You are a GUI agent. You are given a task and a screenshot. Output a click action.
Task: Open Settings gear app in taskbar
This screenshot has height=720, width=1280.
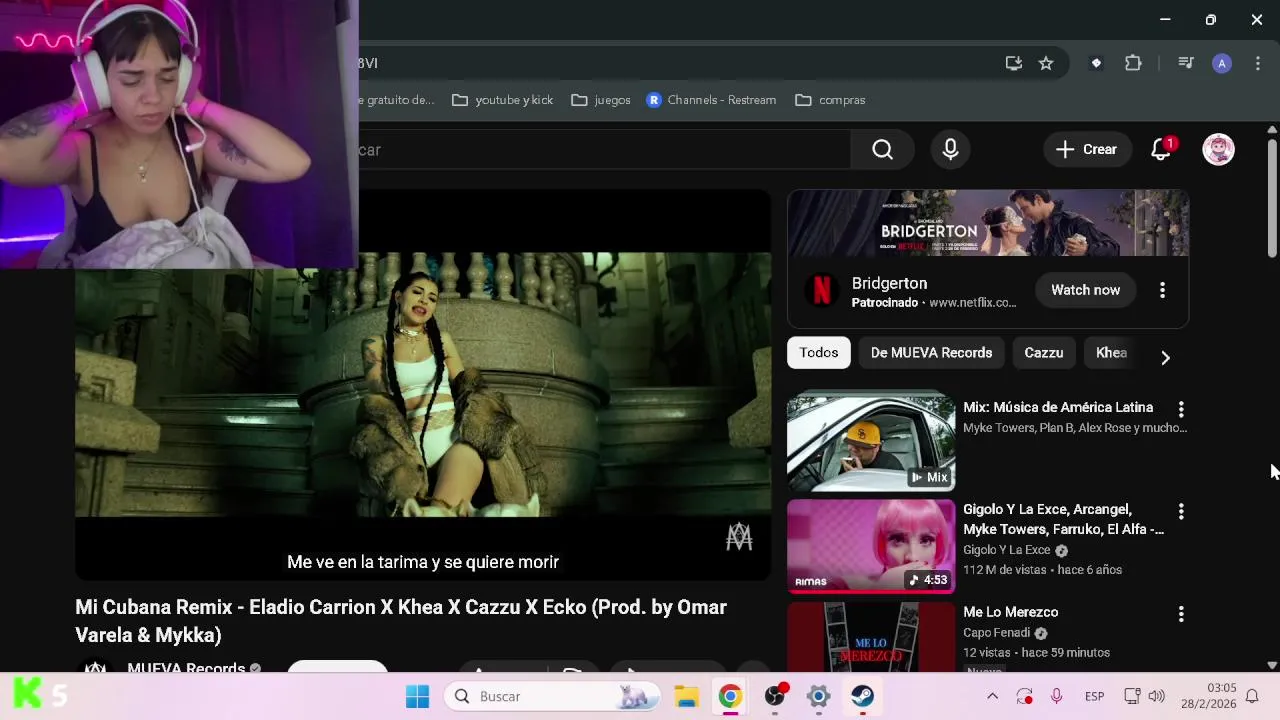[818, 696]
